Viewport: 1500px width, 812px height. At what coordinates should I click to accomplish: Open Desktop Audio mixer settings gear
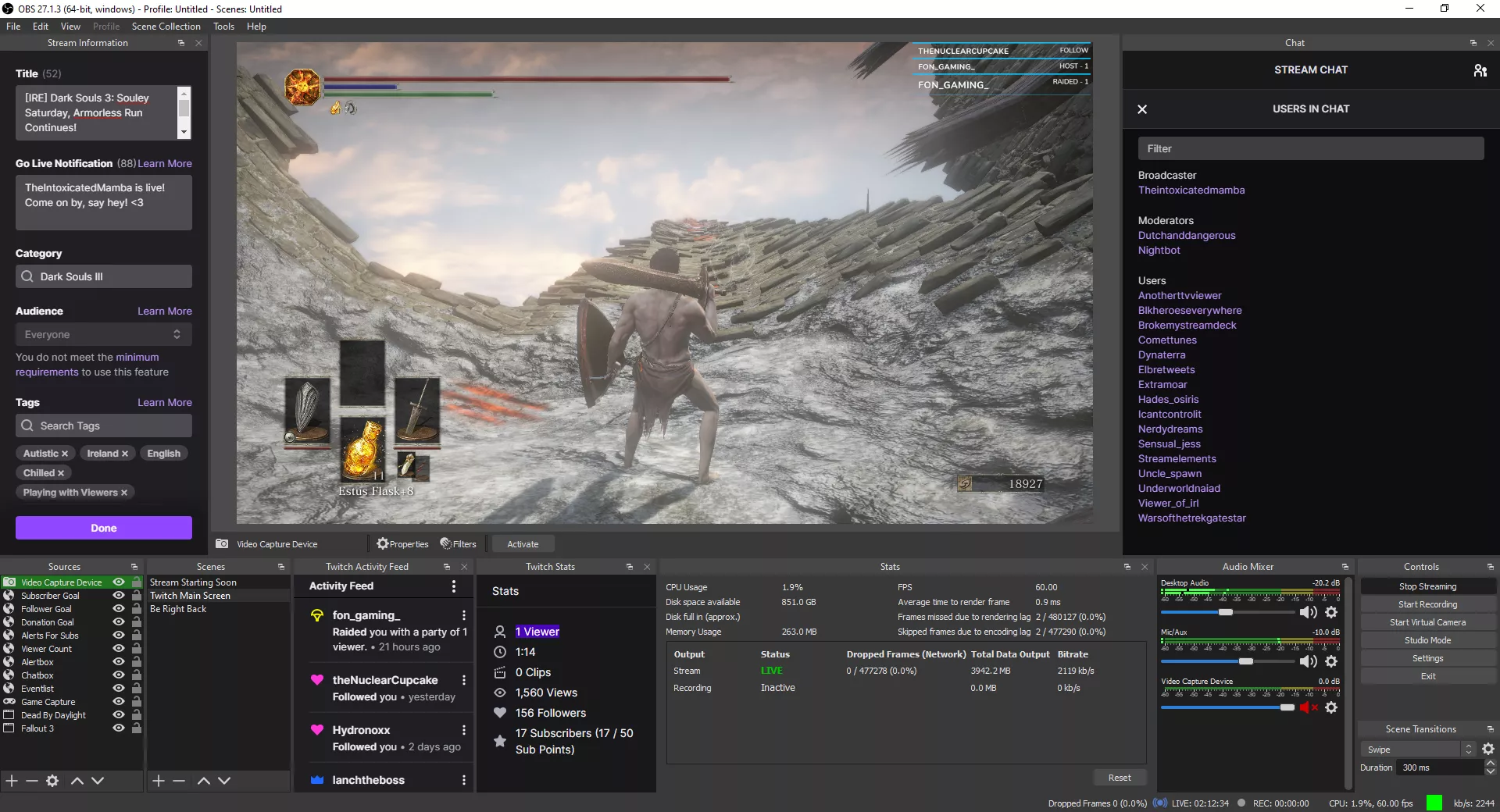(1332, 612)
